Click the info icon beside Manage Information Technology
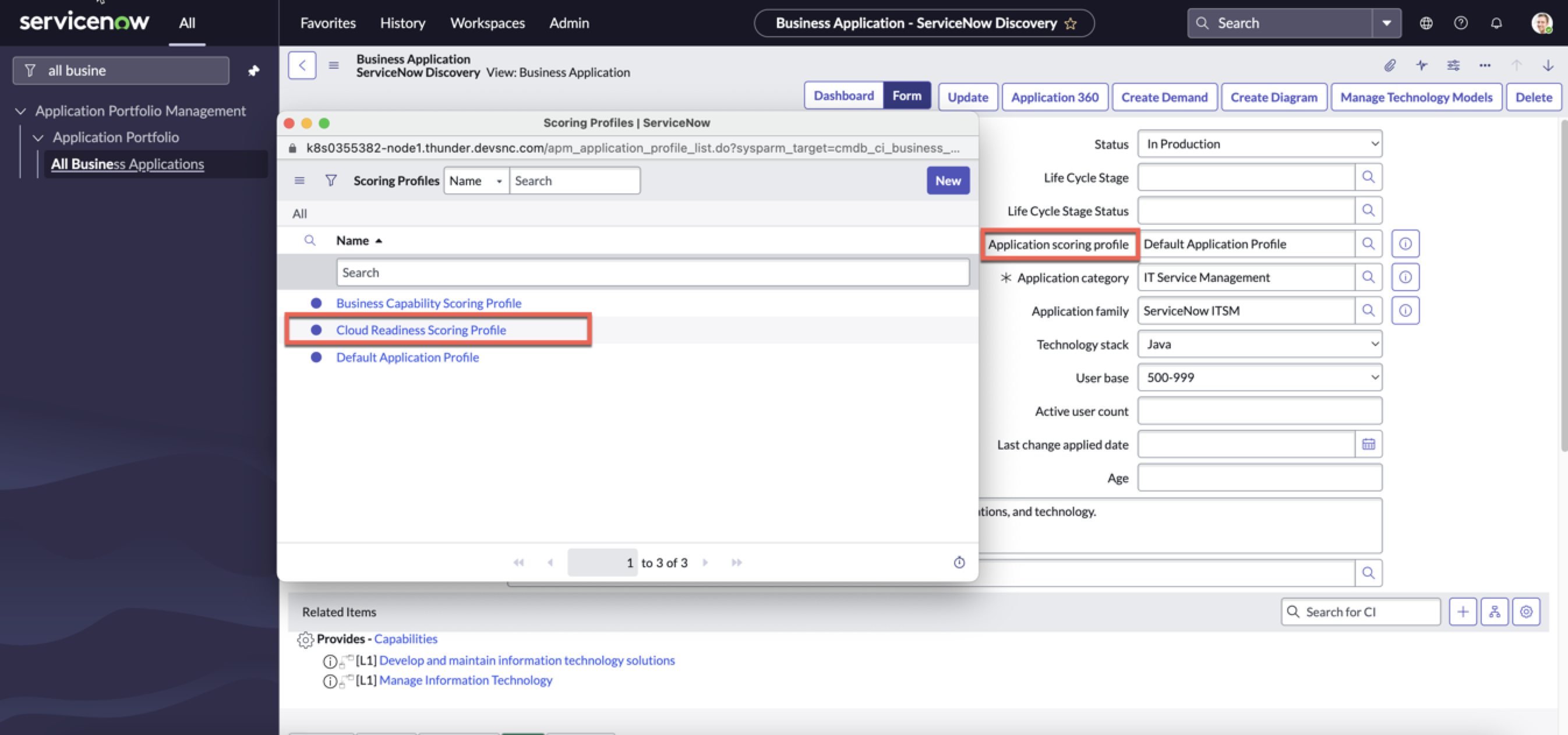 click(x=329, y=681)
